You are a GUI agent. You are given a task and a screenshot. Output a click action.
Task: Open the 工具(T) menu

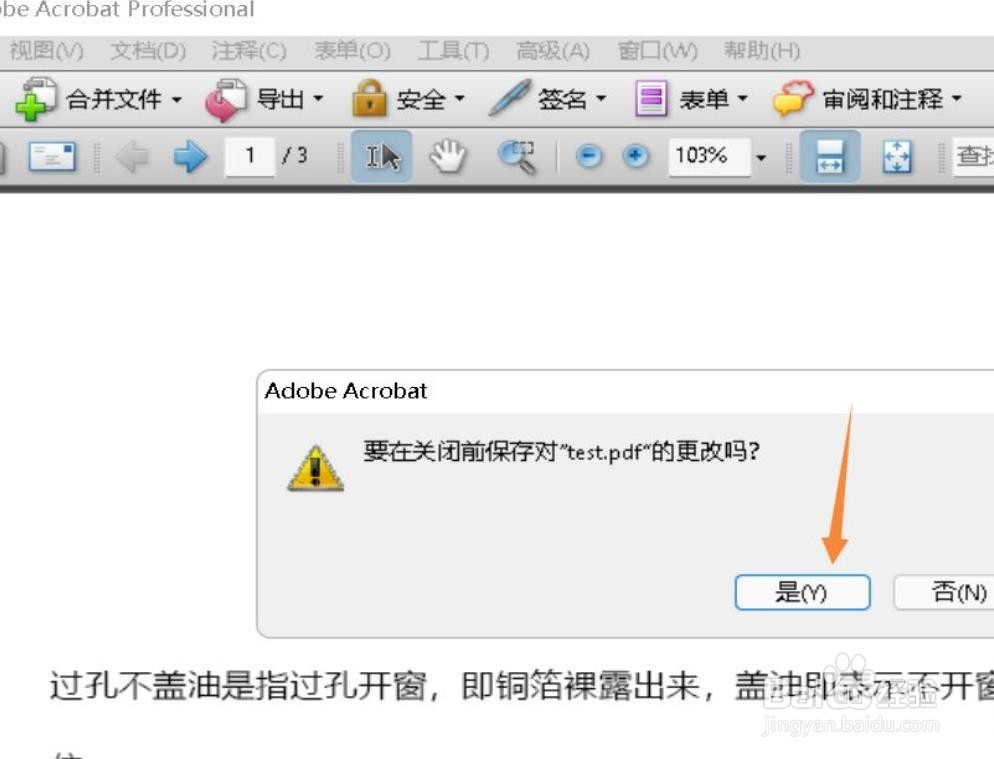pos(452,51)
